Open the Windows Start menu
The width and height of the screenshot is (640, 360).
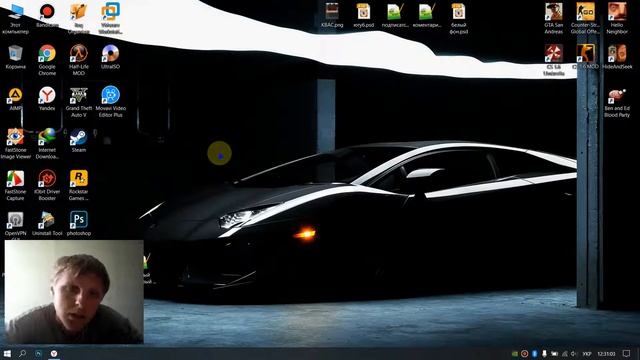(x=7, y=353)
